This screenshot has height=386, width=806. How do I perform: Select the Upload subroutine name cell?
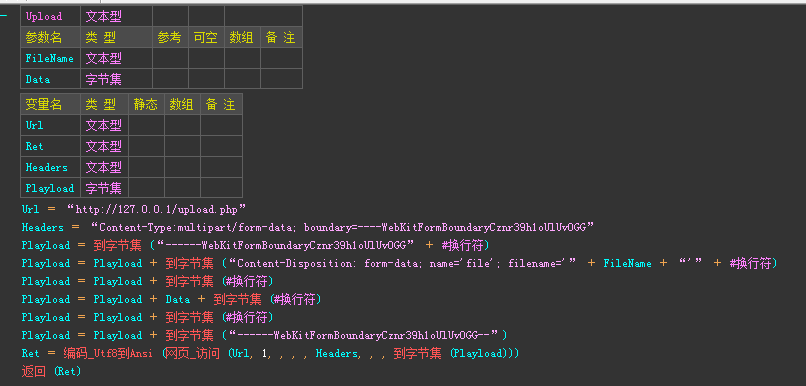coord(50,16)
